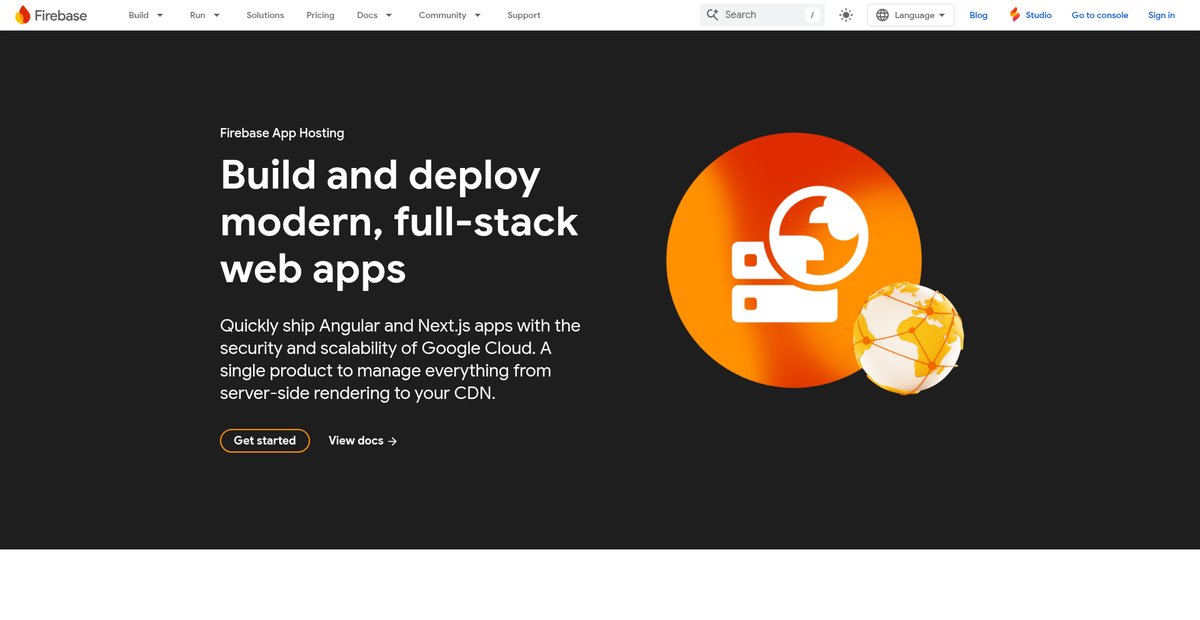Screen dimensions: 1200x620
Task: Open the Language selector dropdown
Action: click(910, 15)
